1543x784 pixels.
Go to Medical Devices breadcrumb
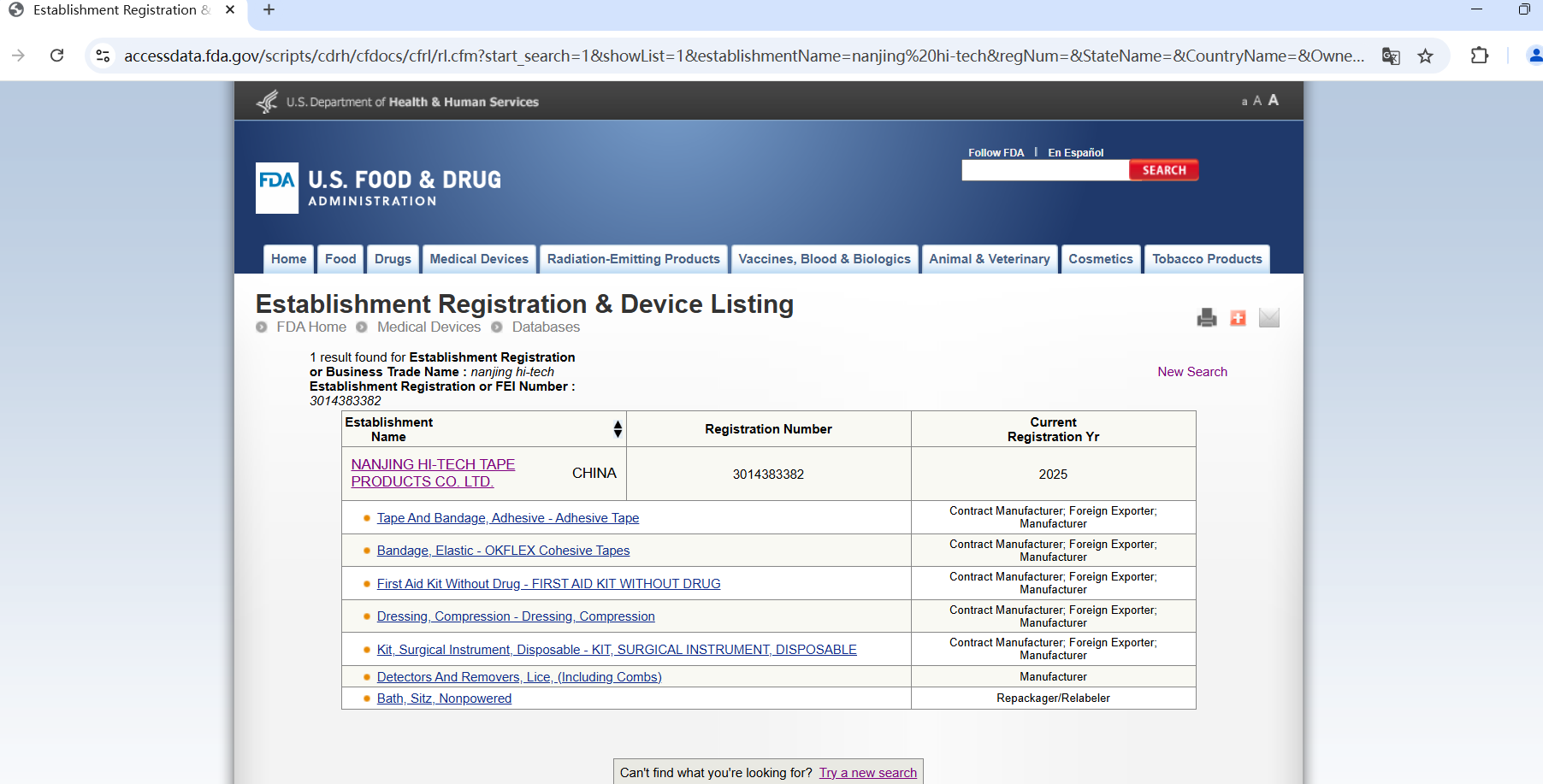coord(429,327)
